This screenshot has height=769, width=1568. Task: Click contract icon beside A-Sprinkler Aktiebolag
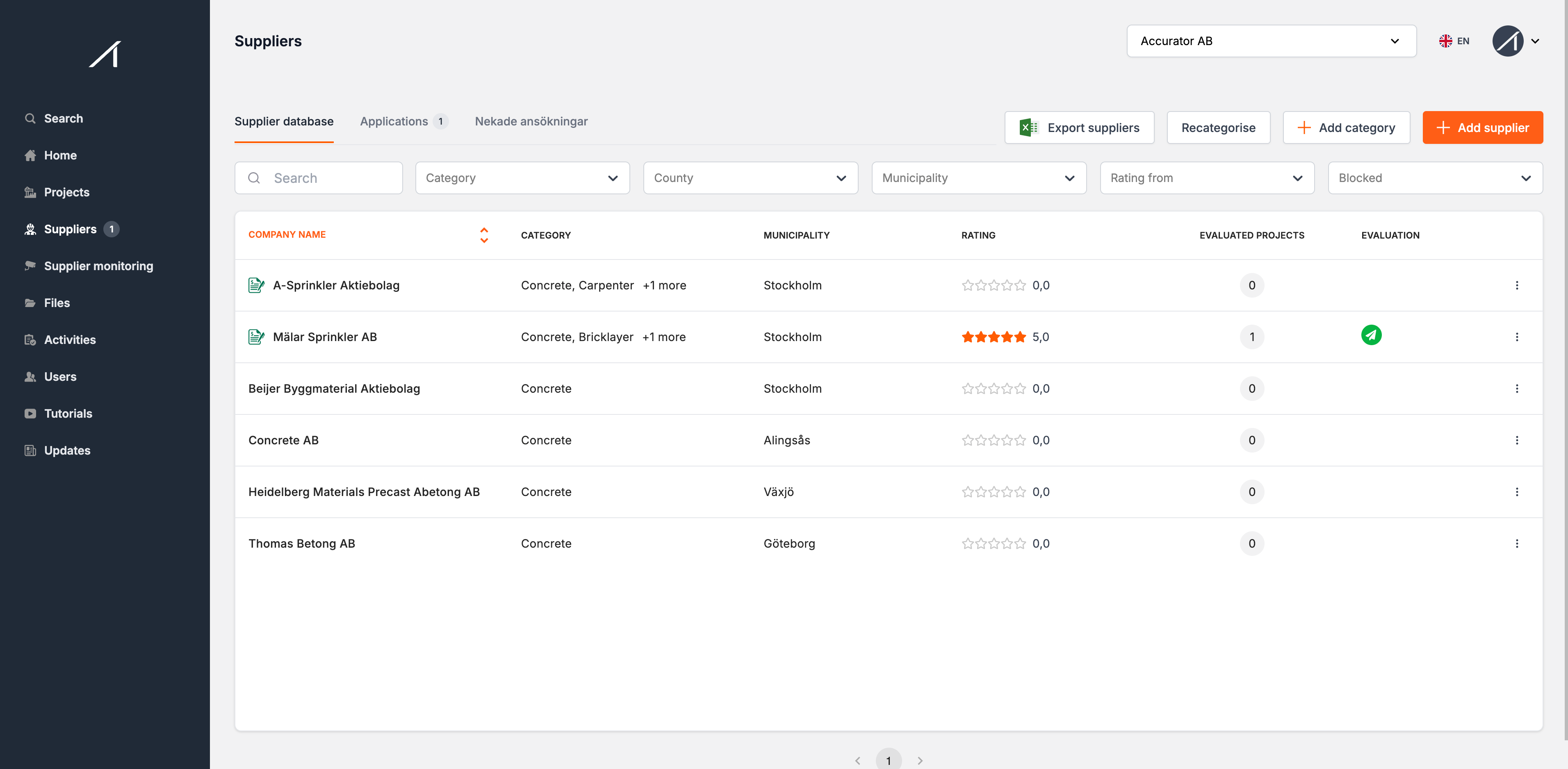click(x=256, y=285)
